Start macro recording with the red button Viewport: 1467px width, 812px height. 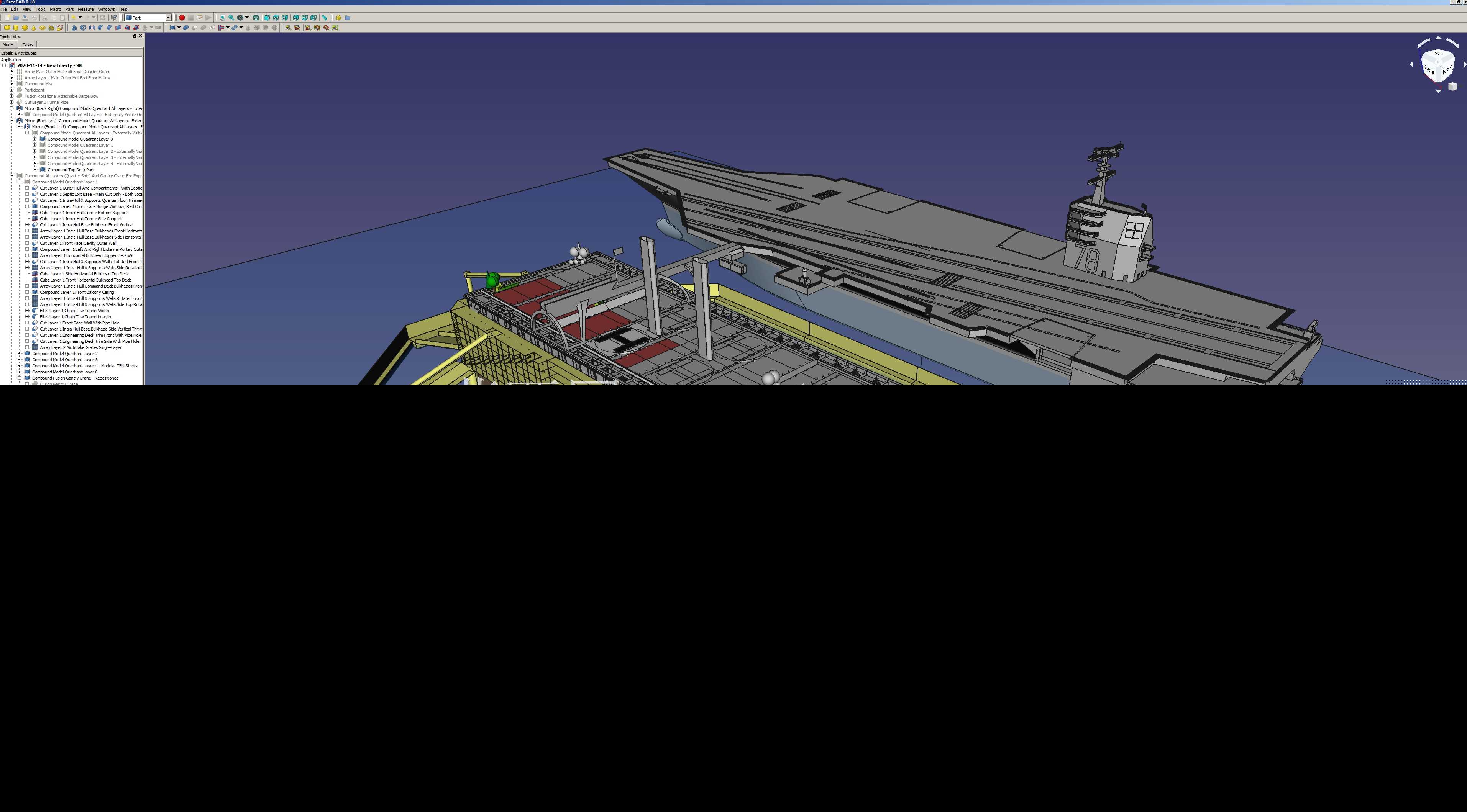182,18
